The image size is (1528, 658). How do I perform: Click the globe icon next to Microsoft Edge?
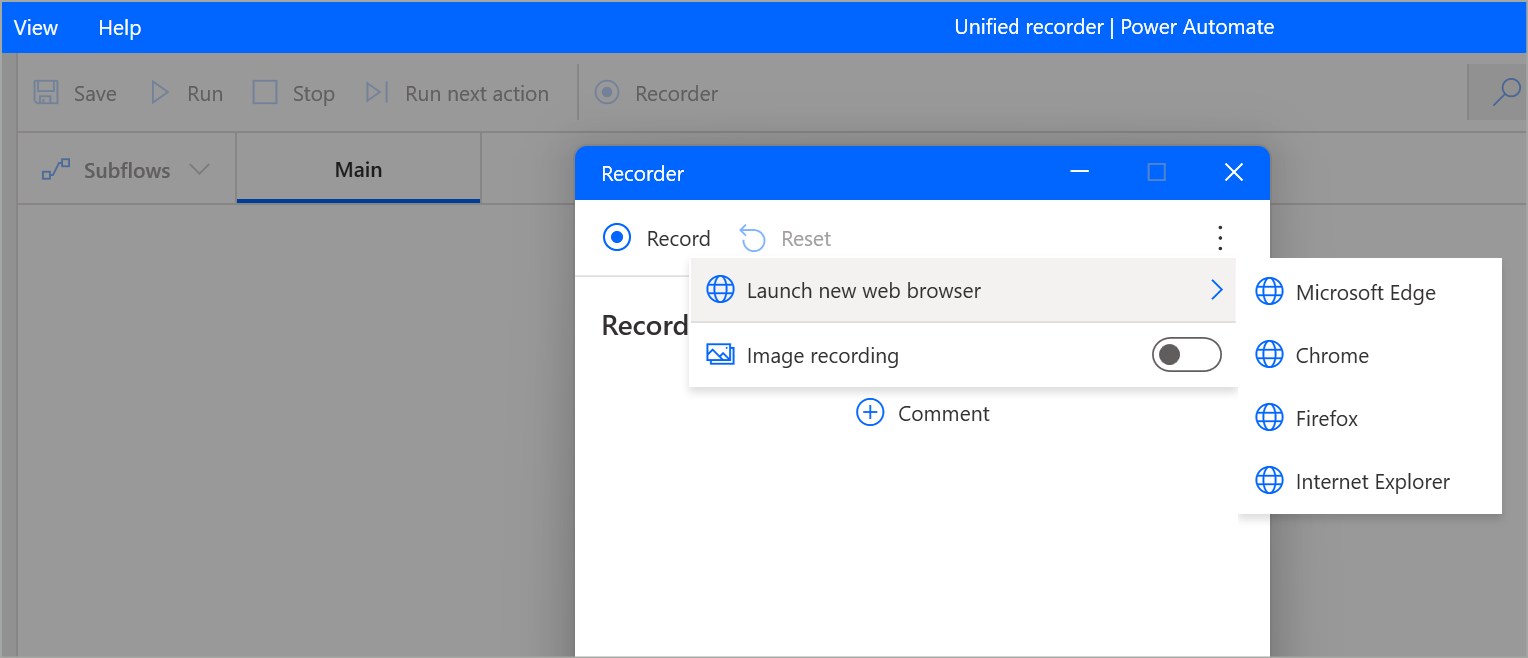(1269, 291)
